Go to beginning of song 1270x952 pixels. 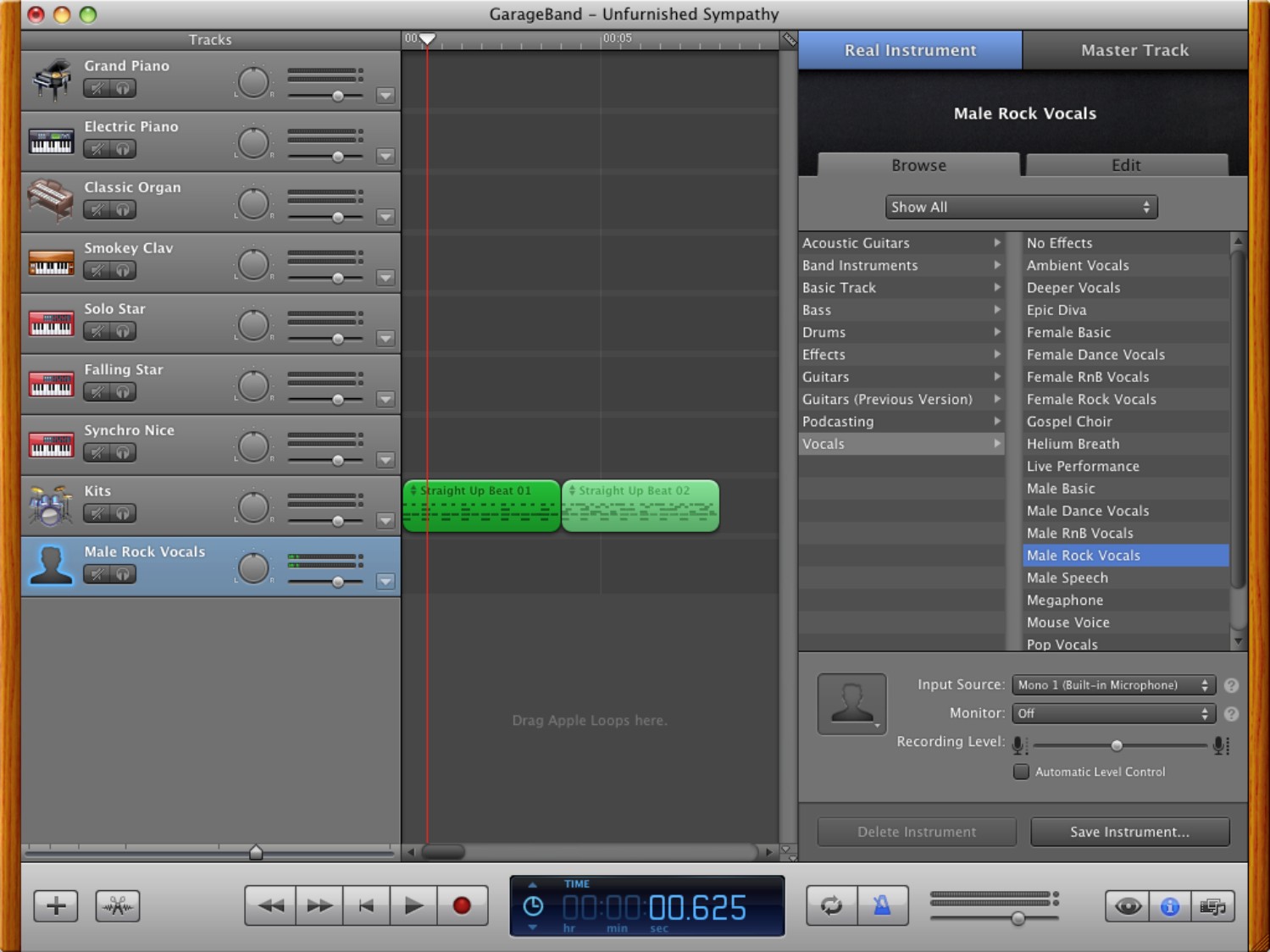coord(366,905)
